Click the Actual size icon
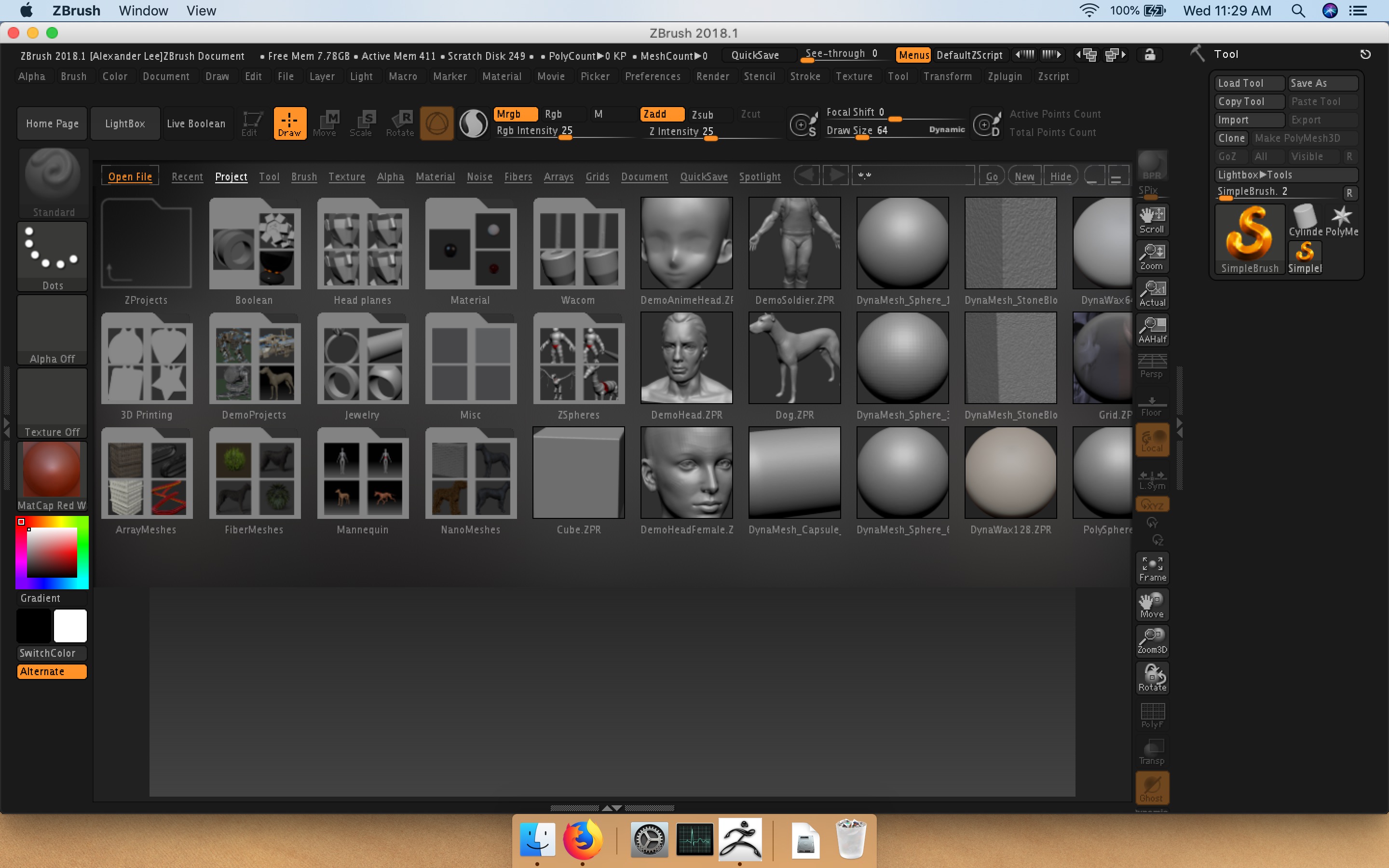This screenshot has height=868, width=1389. coord(1152,293)
